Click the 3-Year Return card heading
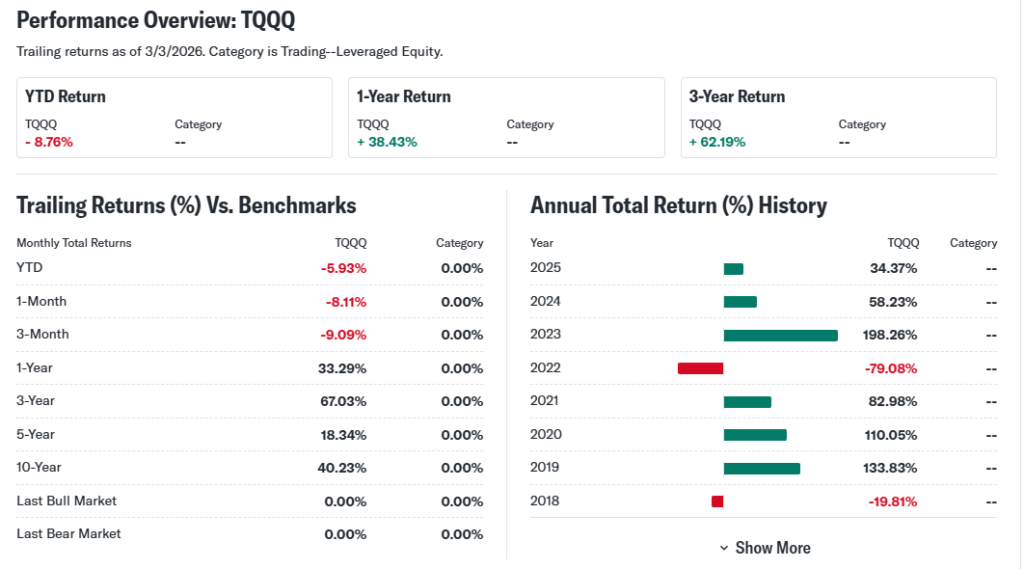This screenshot has width=1024, height=569. click(x=737, y=97)
